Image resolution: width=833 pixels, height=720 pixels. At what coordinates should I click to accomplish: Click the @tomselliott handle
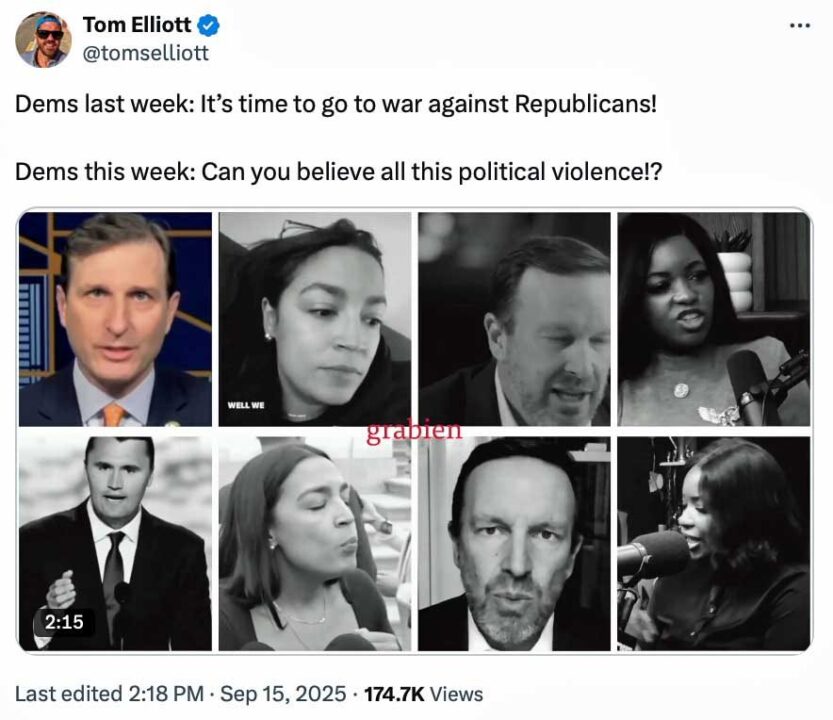point(145,53)
